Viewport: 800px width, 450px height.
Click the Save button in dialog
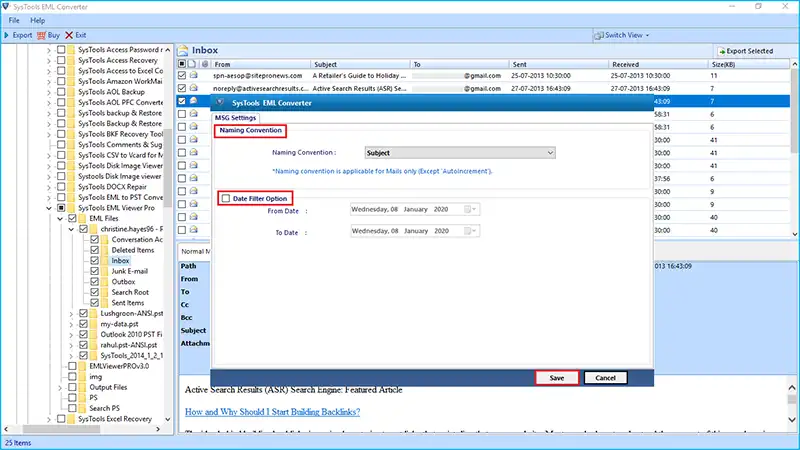(557, 378)
